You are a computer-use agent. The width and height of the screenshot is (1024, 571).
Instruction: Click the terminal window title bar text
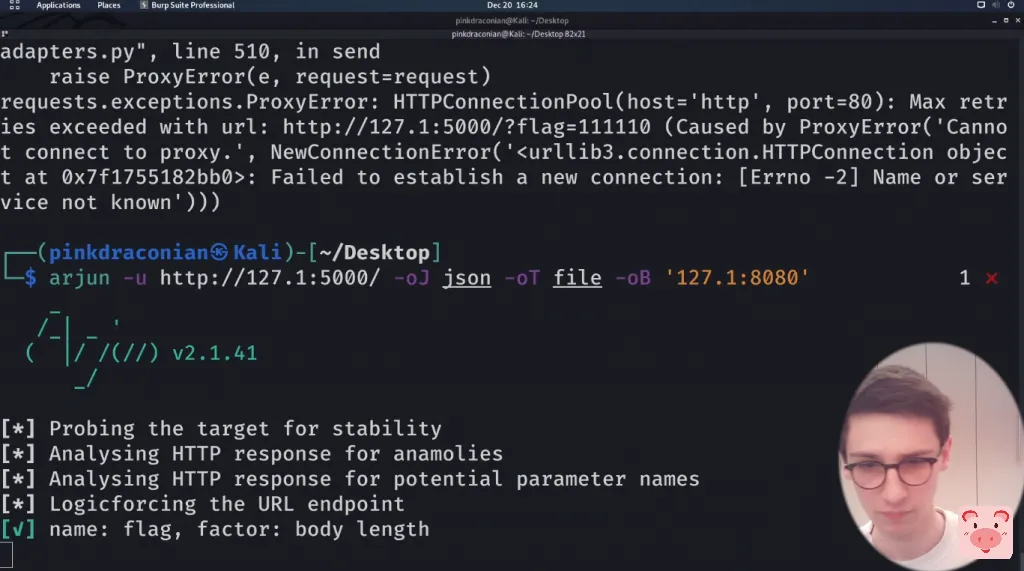click(512, 18)
